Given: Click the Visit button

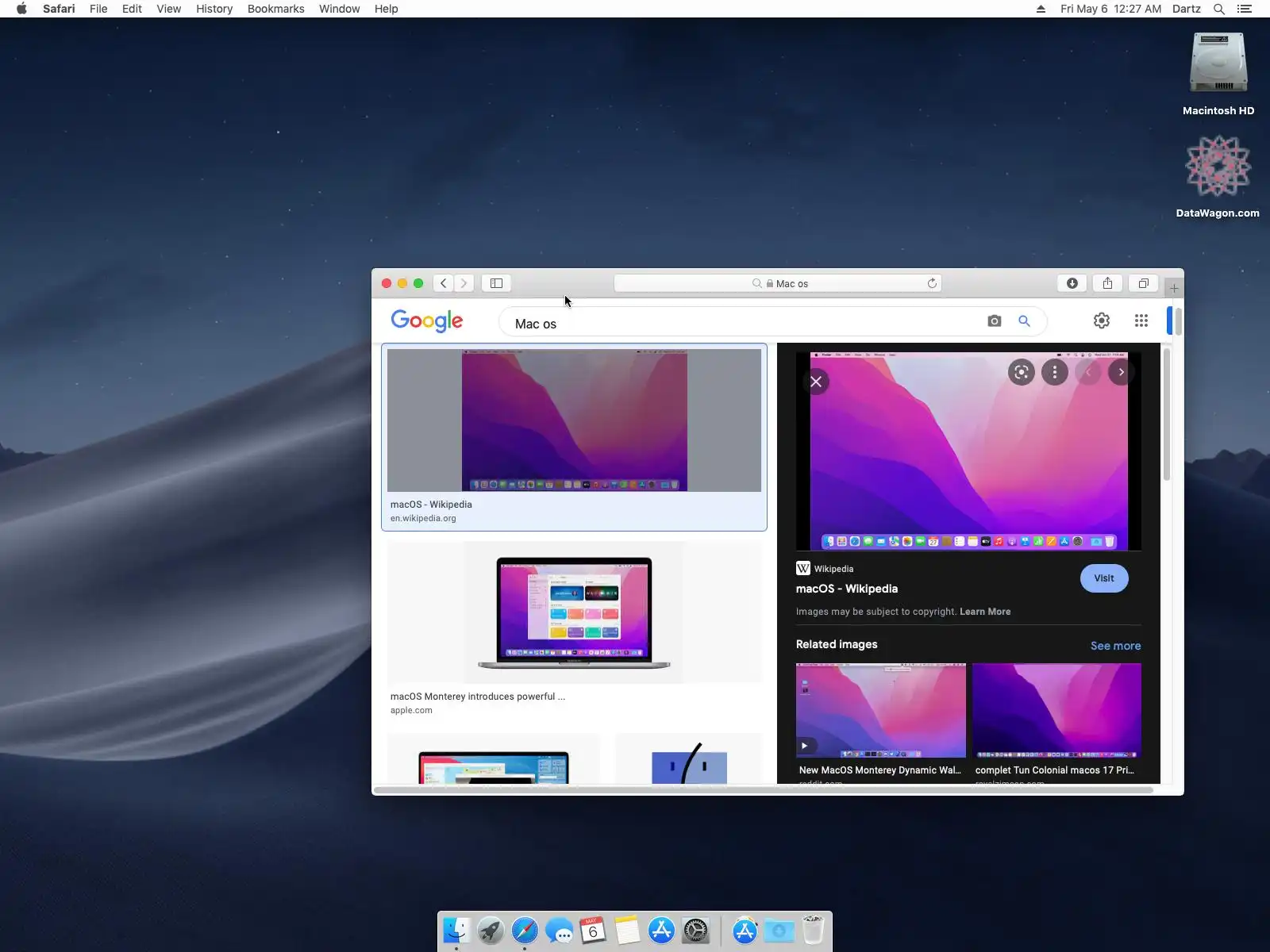Looking at the screenshot, I should 1104,578.
